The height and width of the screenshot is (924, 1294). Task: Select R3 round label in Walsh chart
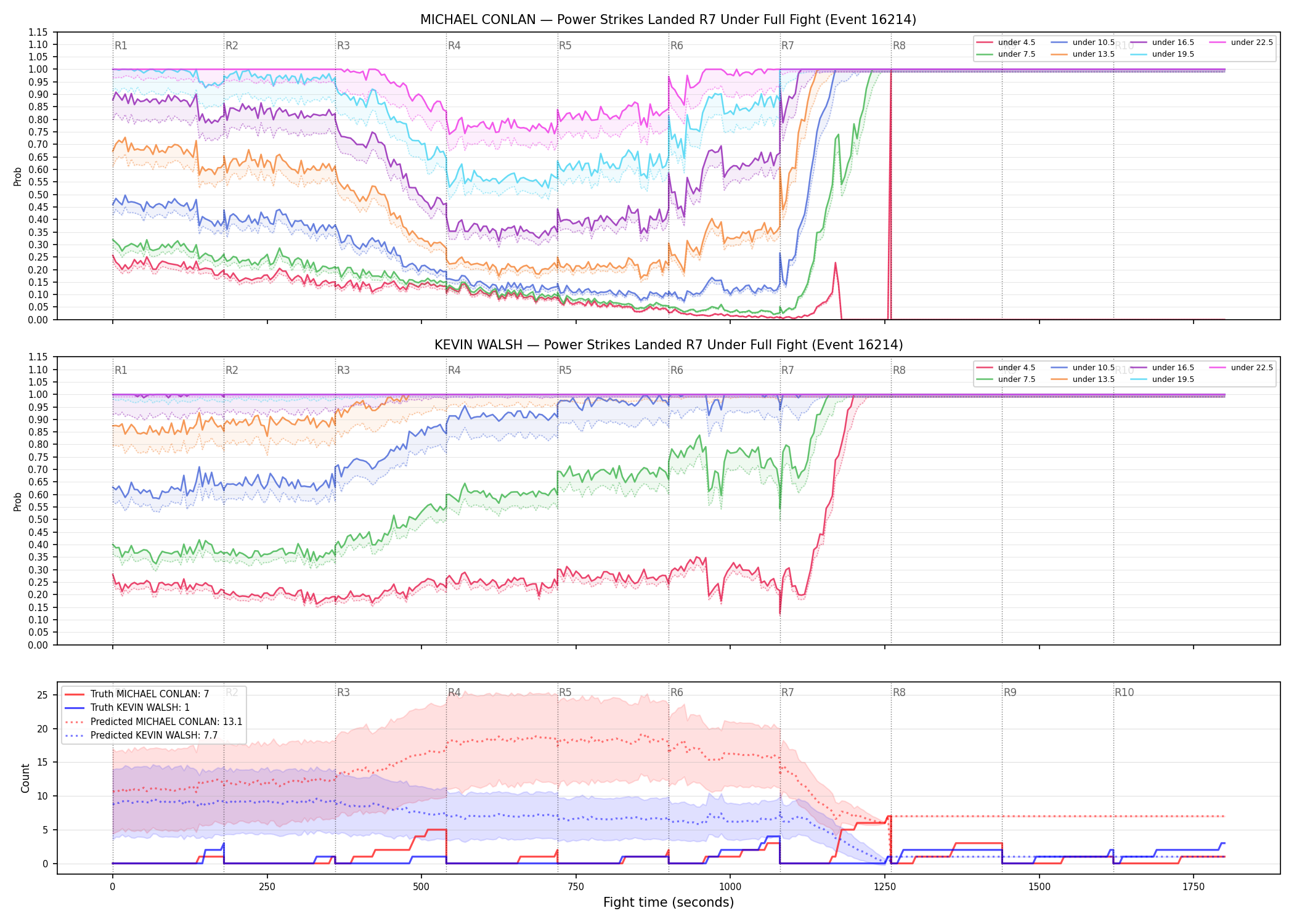tap(343, 370)
